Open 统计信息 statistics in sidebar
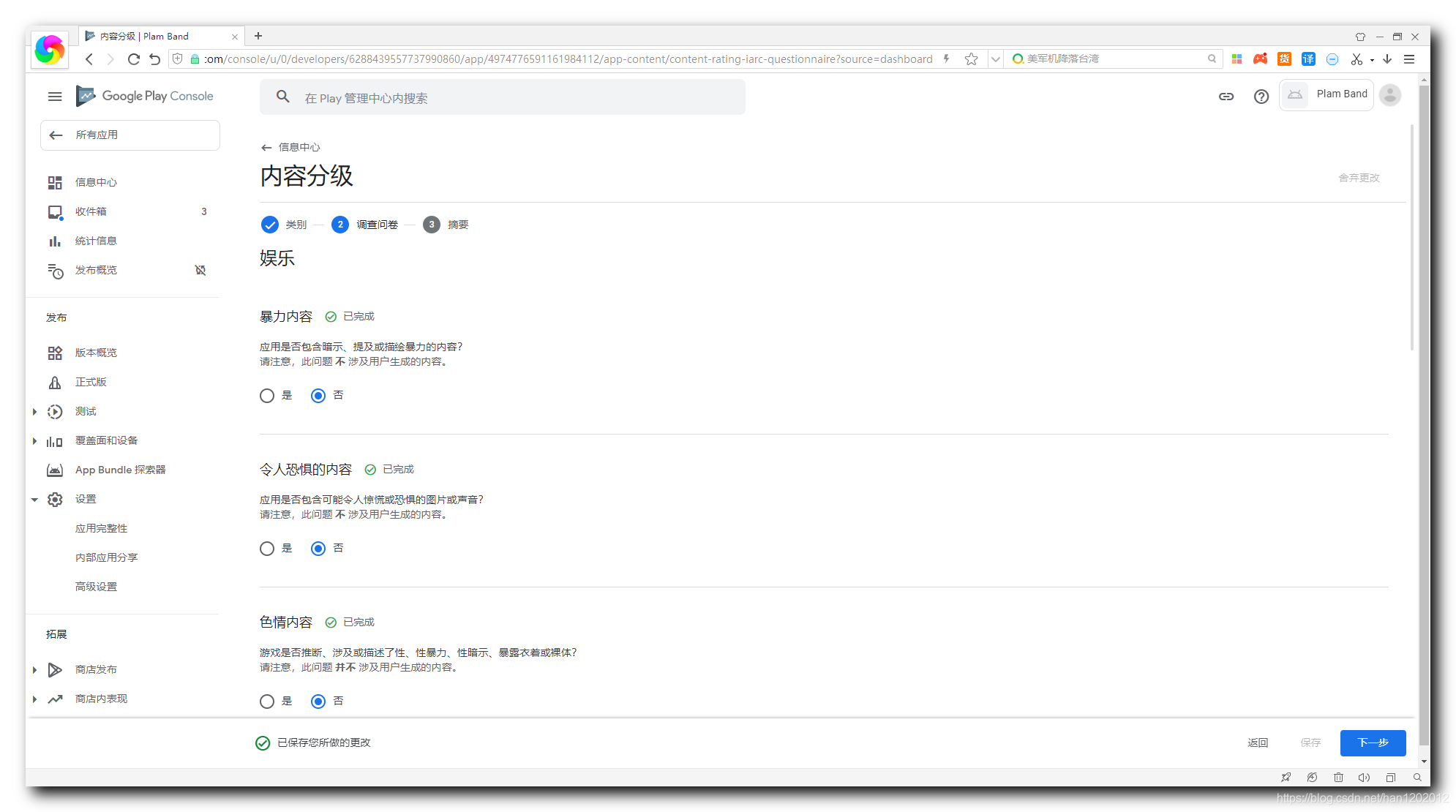Viewport: 1456px width, 812px height. point(96,241)
